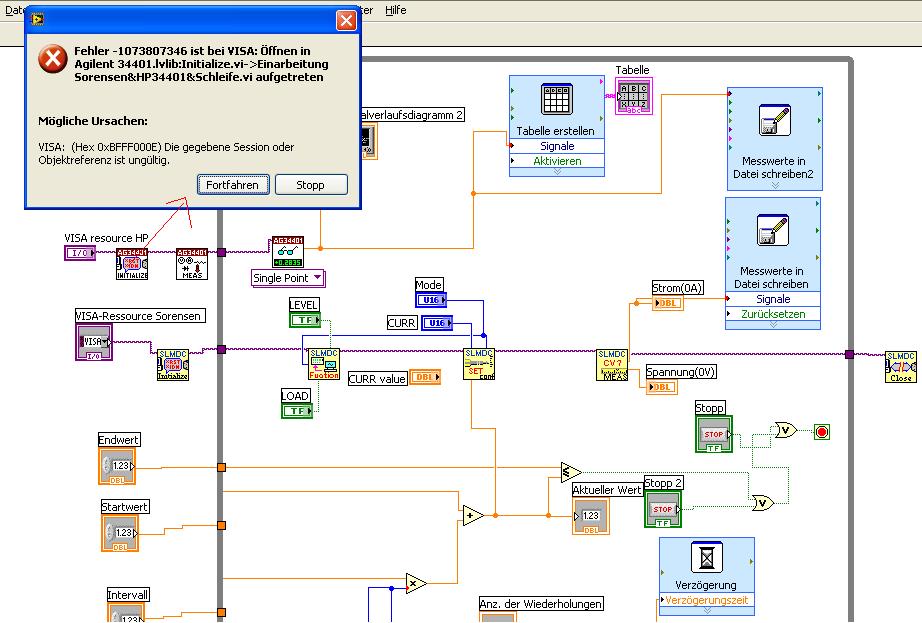Select the Messwerte in Datei schreiben2 icon
Screen dimensions: 922x623
click(x=774, y=120)
